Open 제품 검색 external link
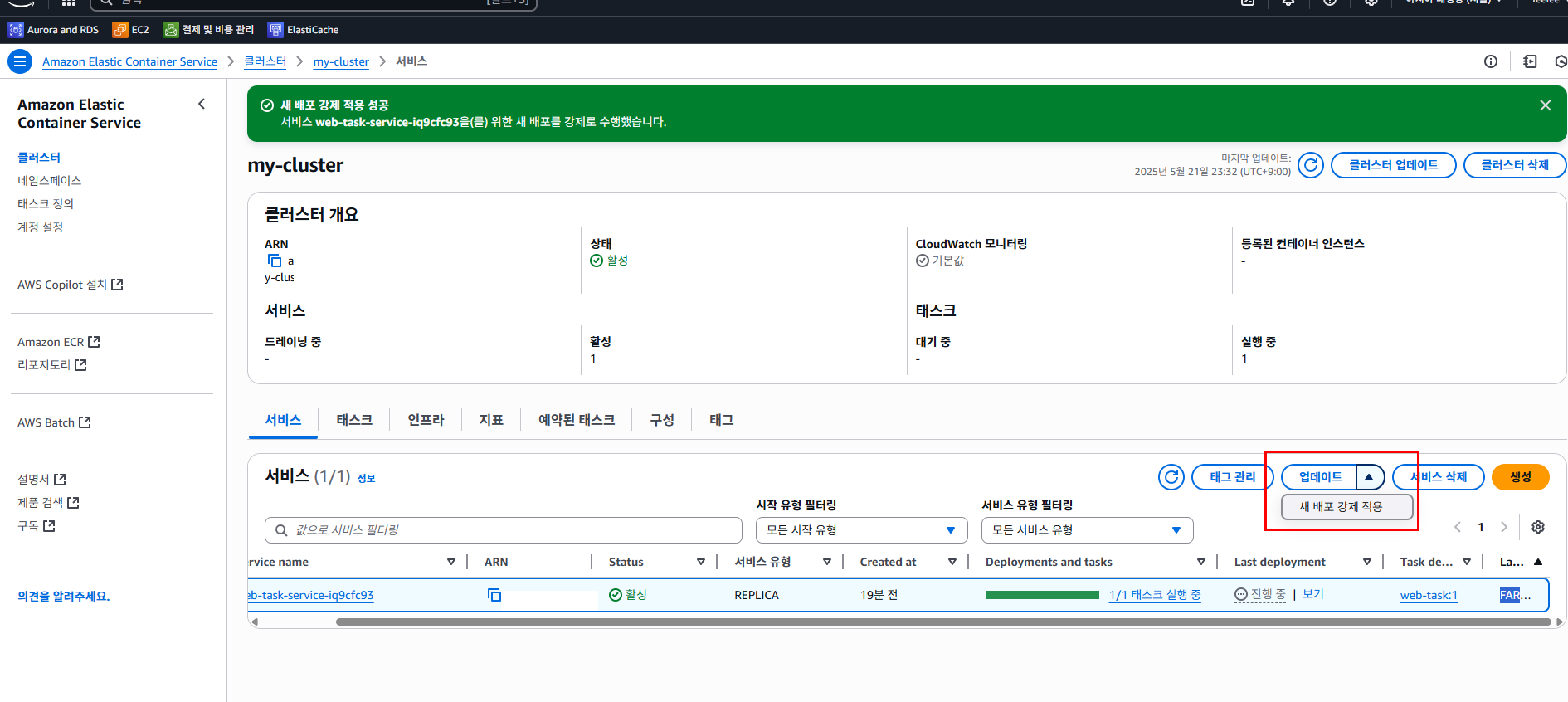The width and height of the screenshot is (1568, 702). click(48, 503)
